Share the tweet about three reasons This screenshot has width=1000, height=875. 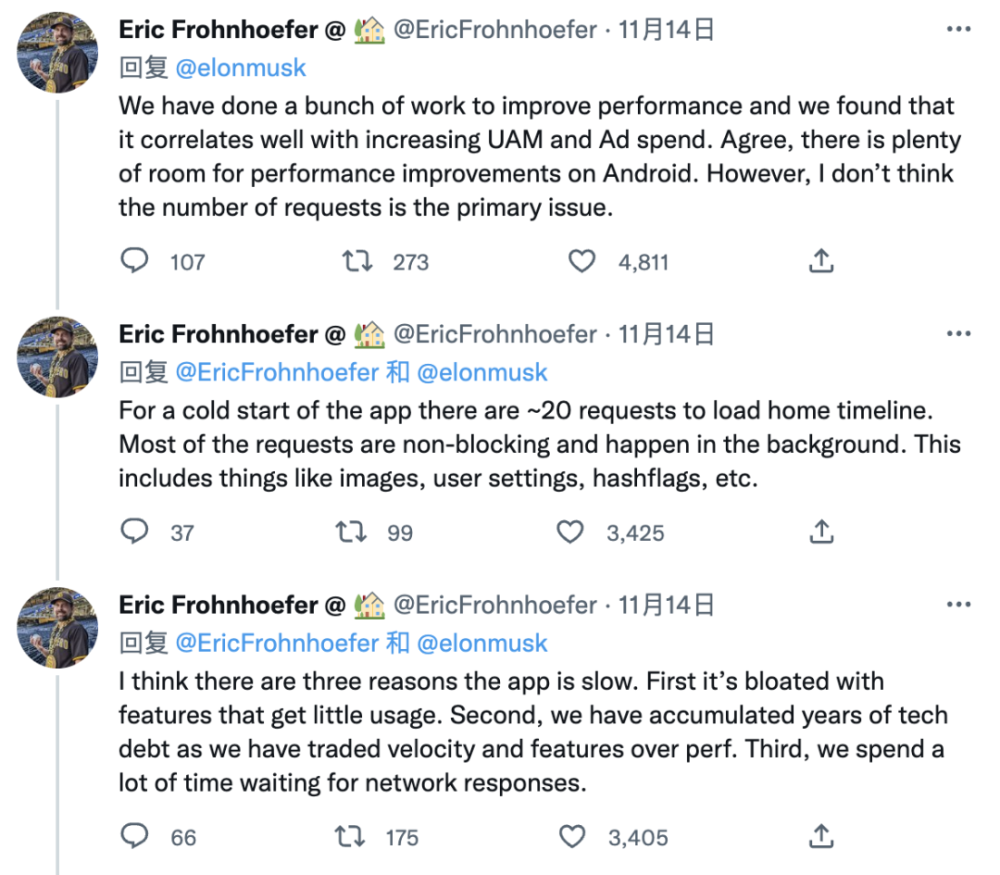coord(821,836)
